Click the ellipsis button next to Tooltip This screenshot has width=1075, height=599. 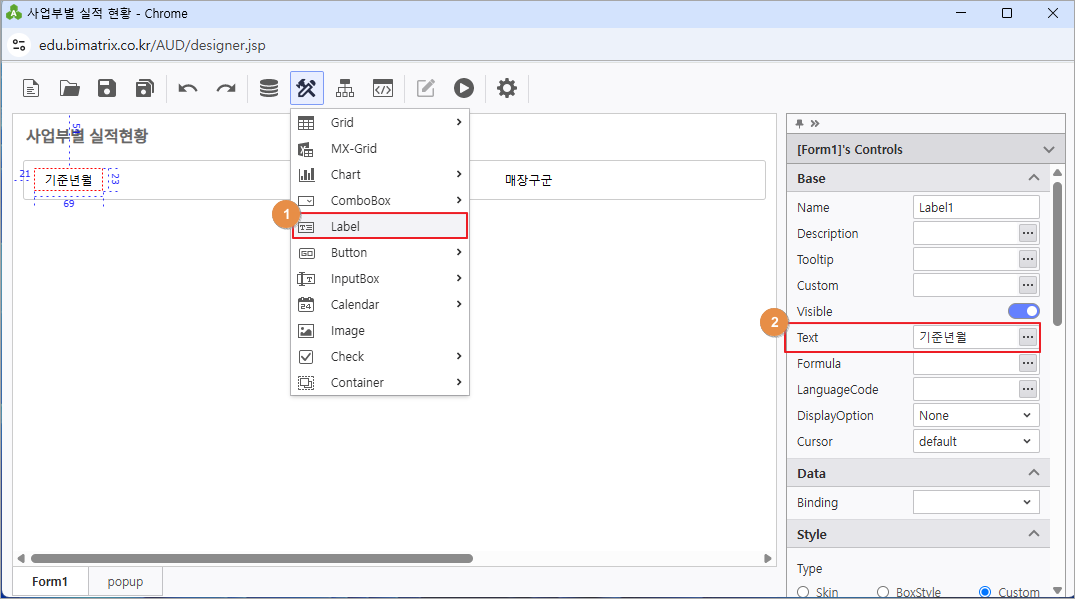click(1028, 259)
